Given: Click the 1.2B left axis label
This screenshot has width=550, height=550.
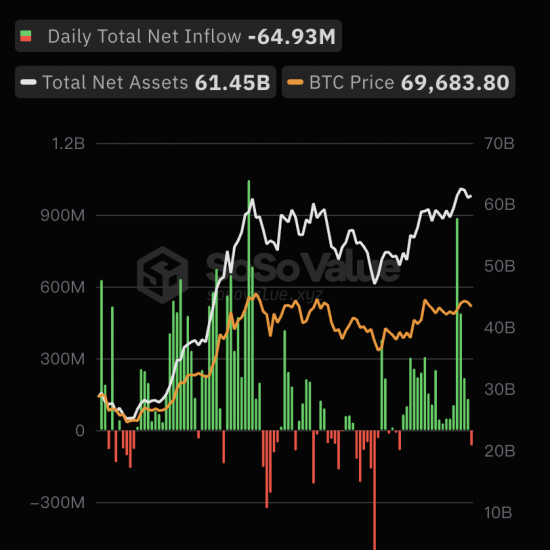Looking at the screenshot, I should tap(68, 143).
